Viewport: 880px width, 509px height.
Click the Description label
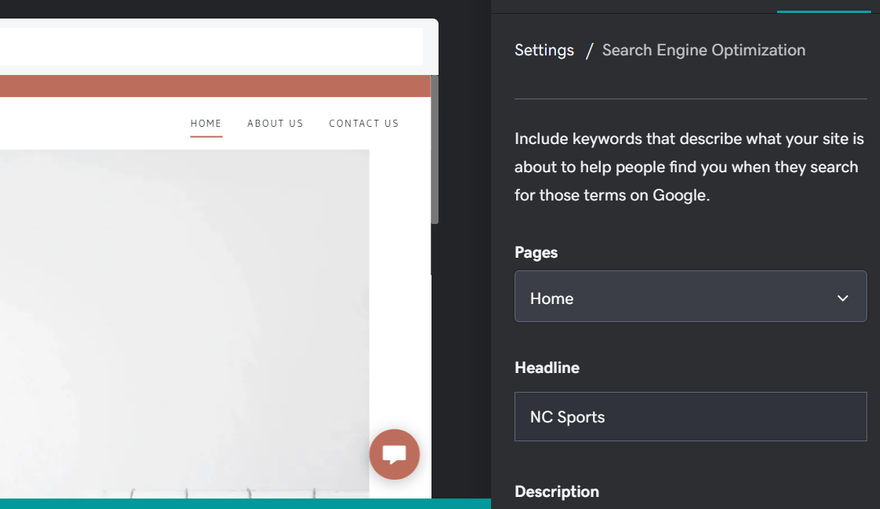click(557, 492)
